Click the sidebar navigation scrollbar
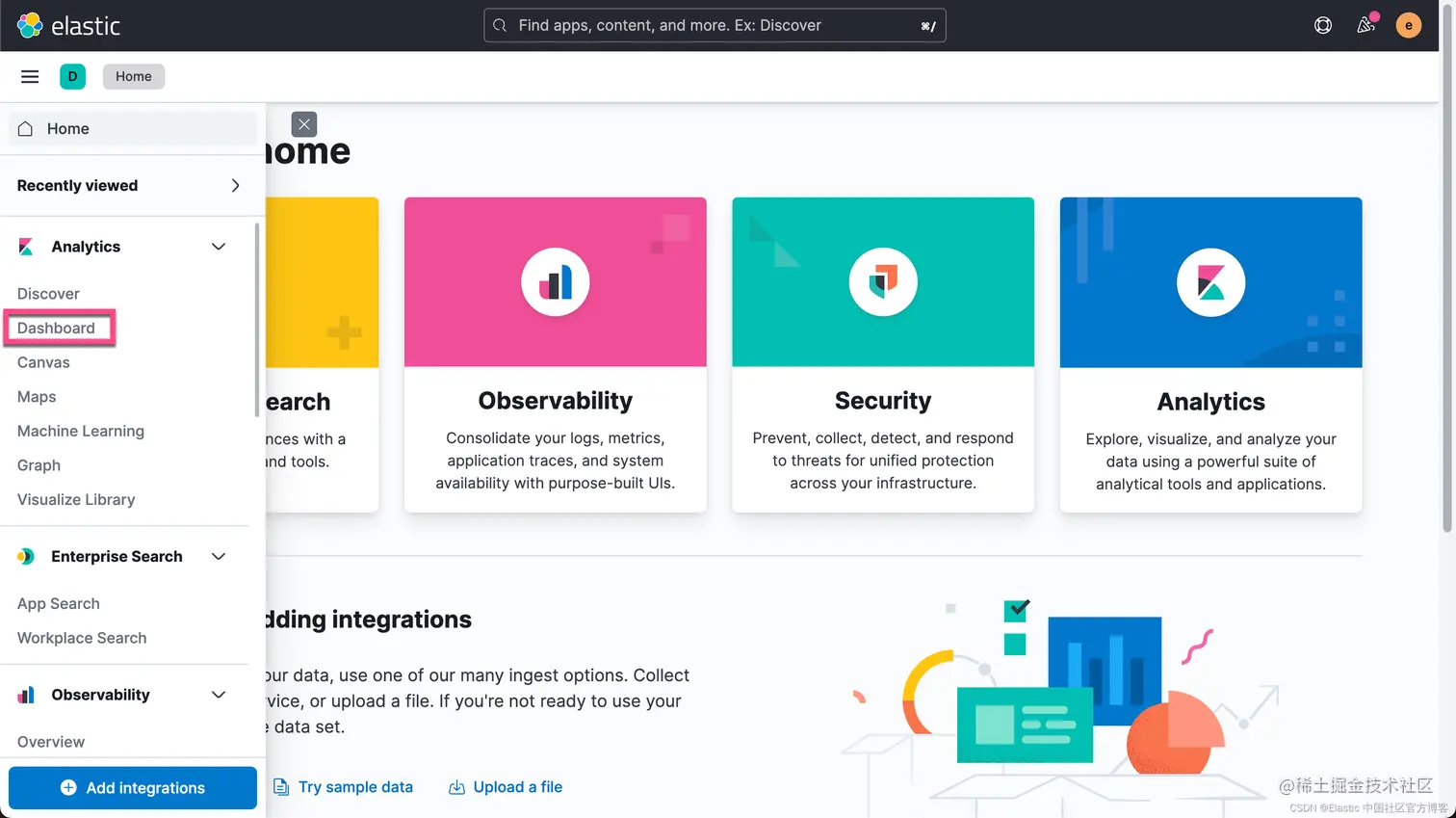Viewport: 1456px width, 818px height. [x=256, y=320]
